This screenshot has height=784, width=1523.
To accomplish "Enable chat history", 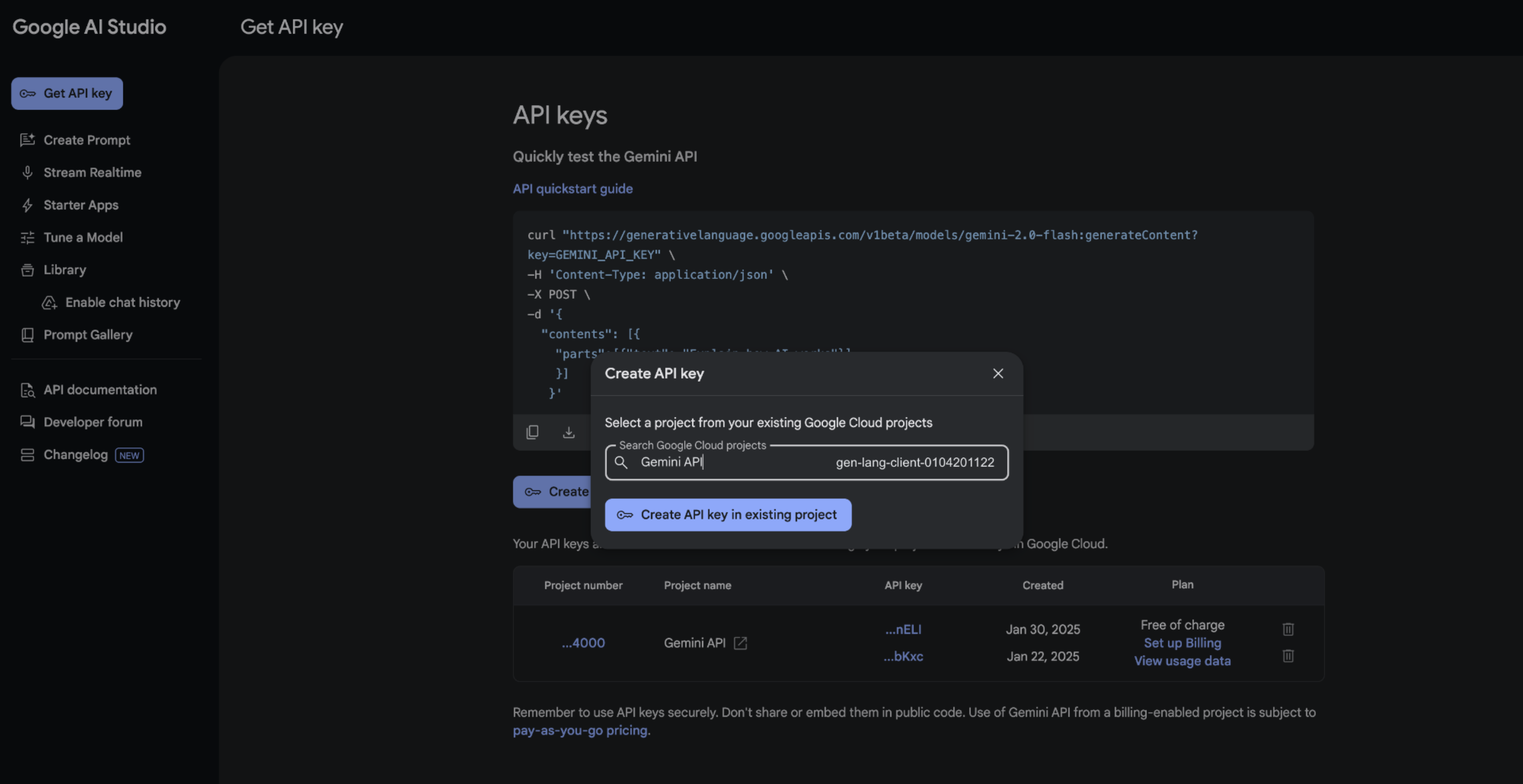I will [x=122, y=302].
